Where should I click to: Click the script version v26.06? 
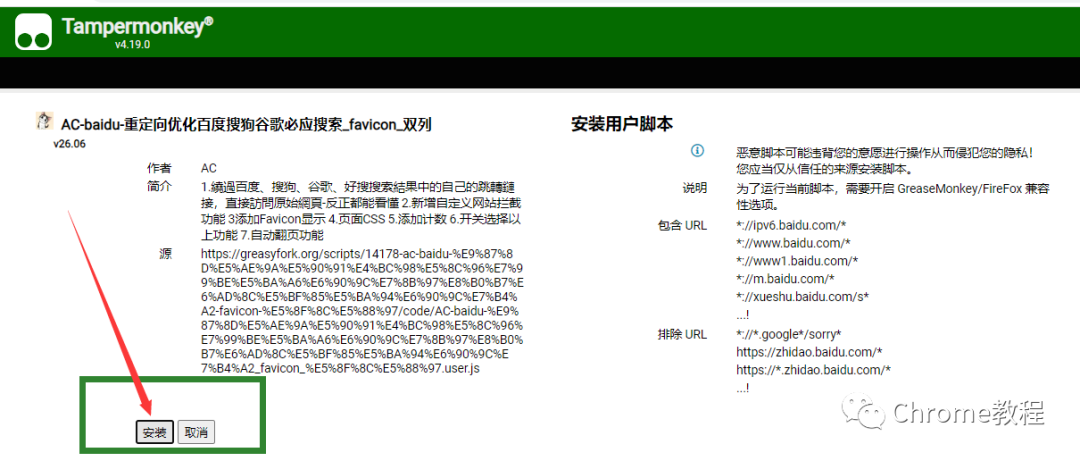click(x=70, y=145)
